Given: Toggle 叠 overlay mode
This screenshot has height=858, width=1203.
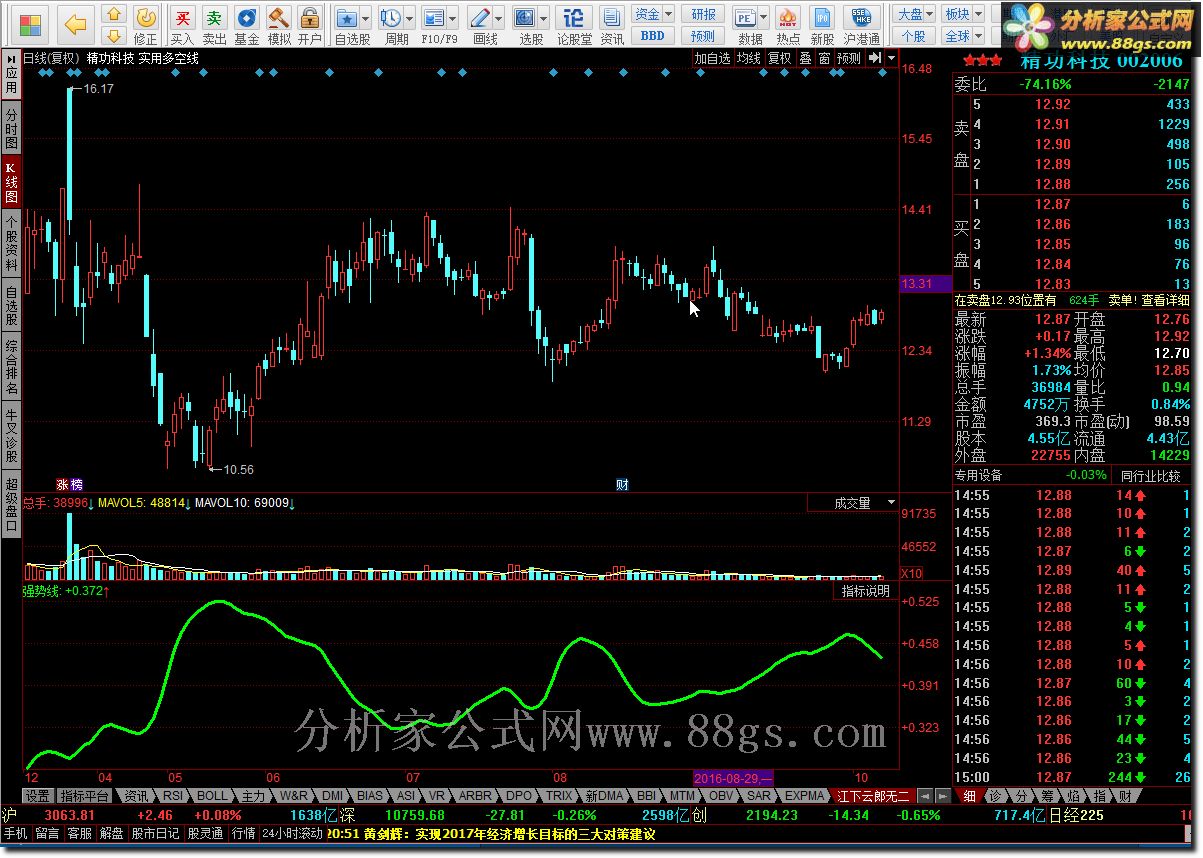Looking at the screenshot, I should [805, 58].
